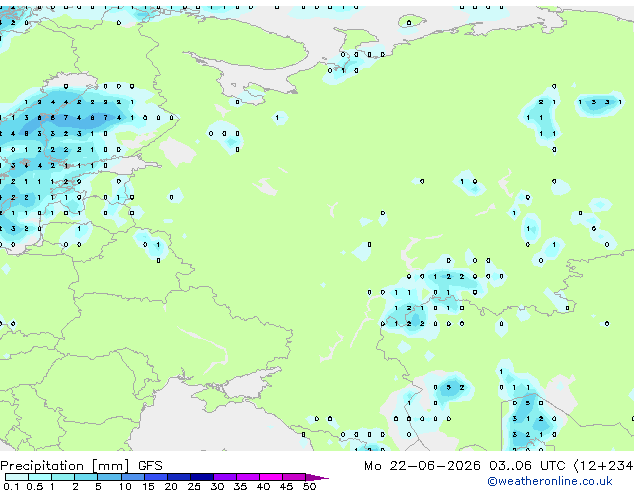Image resolution: width=634 pixels, height=490 pixels.
Task: Pick the 45–50 mm magenta legend swatch
Action: click(x=294, y=477)
